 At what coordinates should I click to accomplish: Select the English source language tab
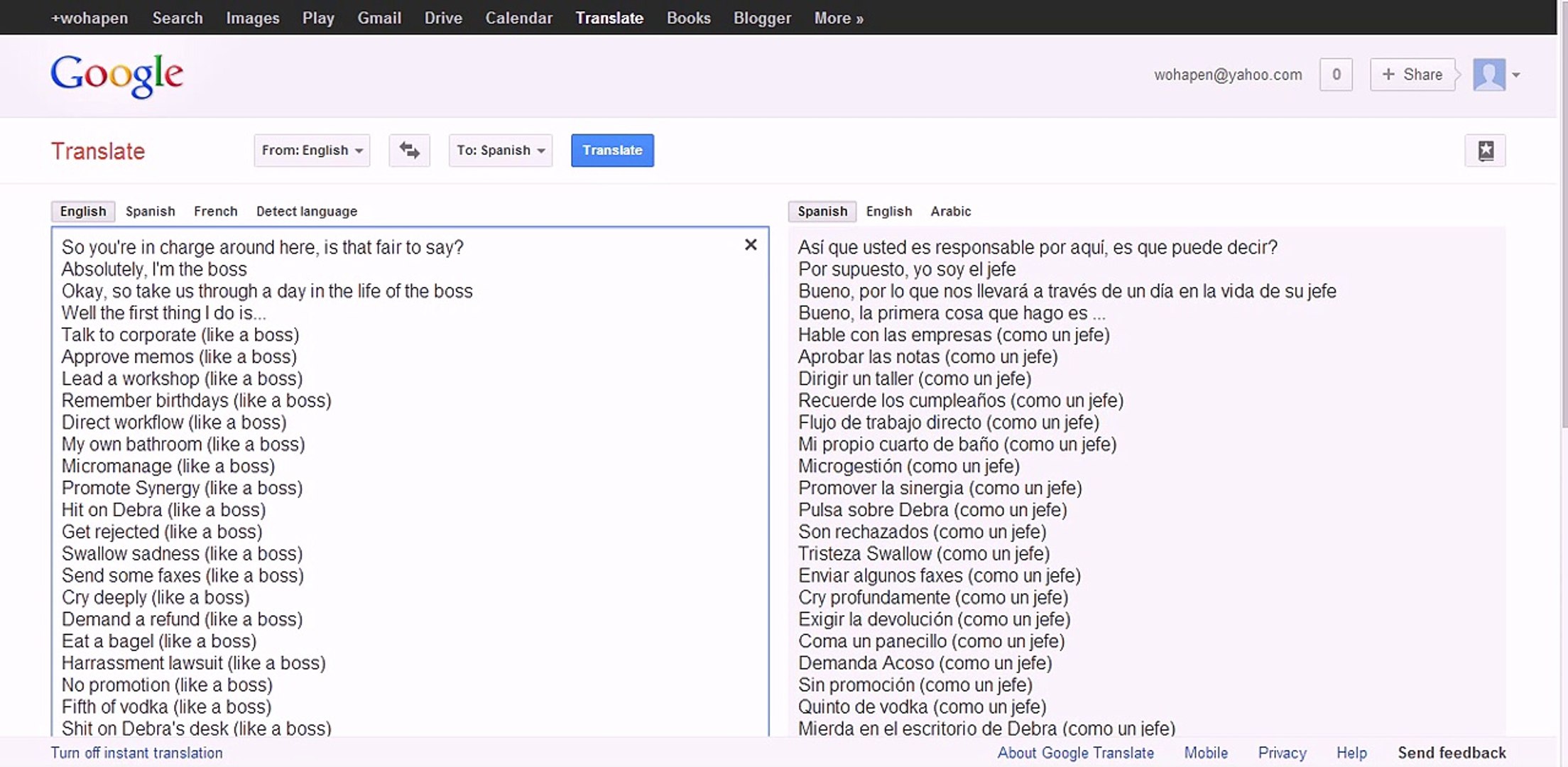pos(83,212)
